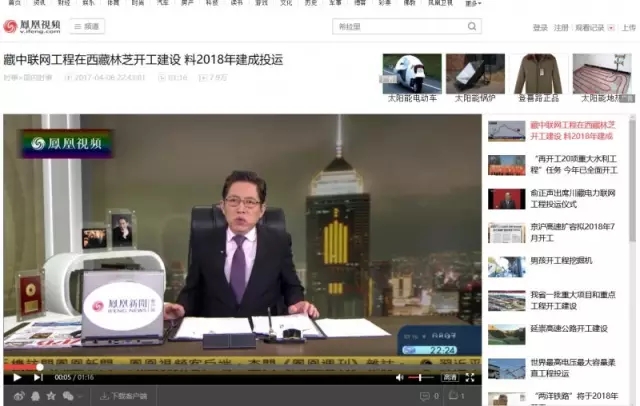Play the video with the play button
640x406 pixels.
pyautogui.click(x=17, y=377)
